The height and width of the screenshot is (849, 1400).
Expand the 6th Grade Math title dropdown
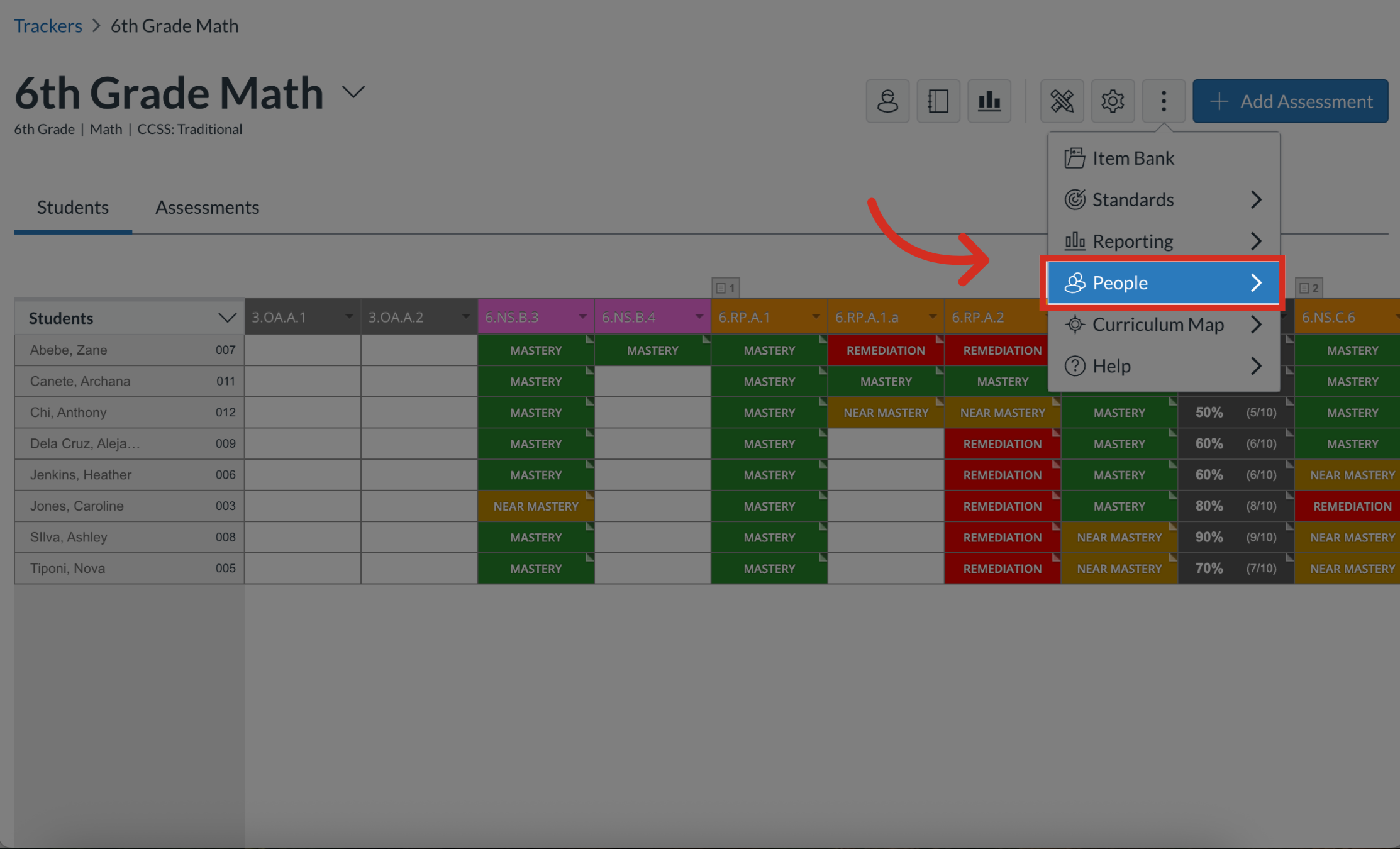[353, 92]
